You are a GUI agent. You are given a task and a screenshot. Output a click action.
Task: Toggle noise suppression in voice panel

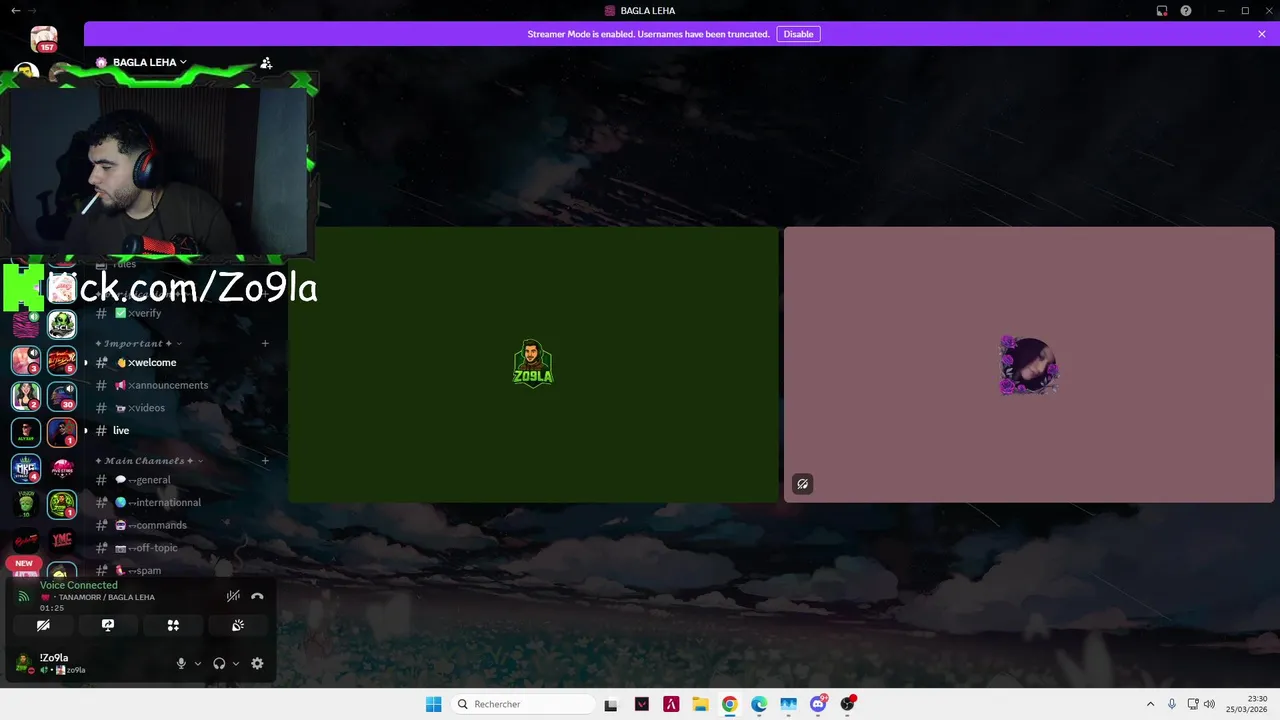click(233, 596)
